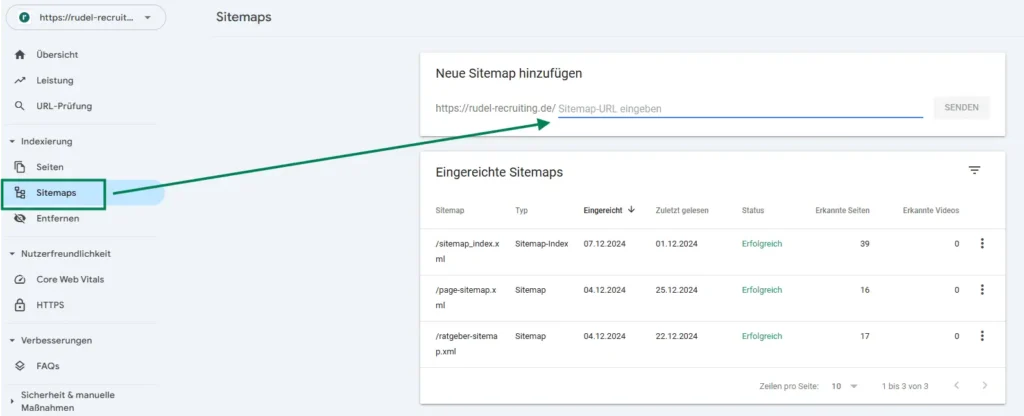Screen dimensions: 1024x416
Task: Click the Übersicht home icon
Action: [x=20, y=55]
